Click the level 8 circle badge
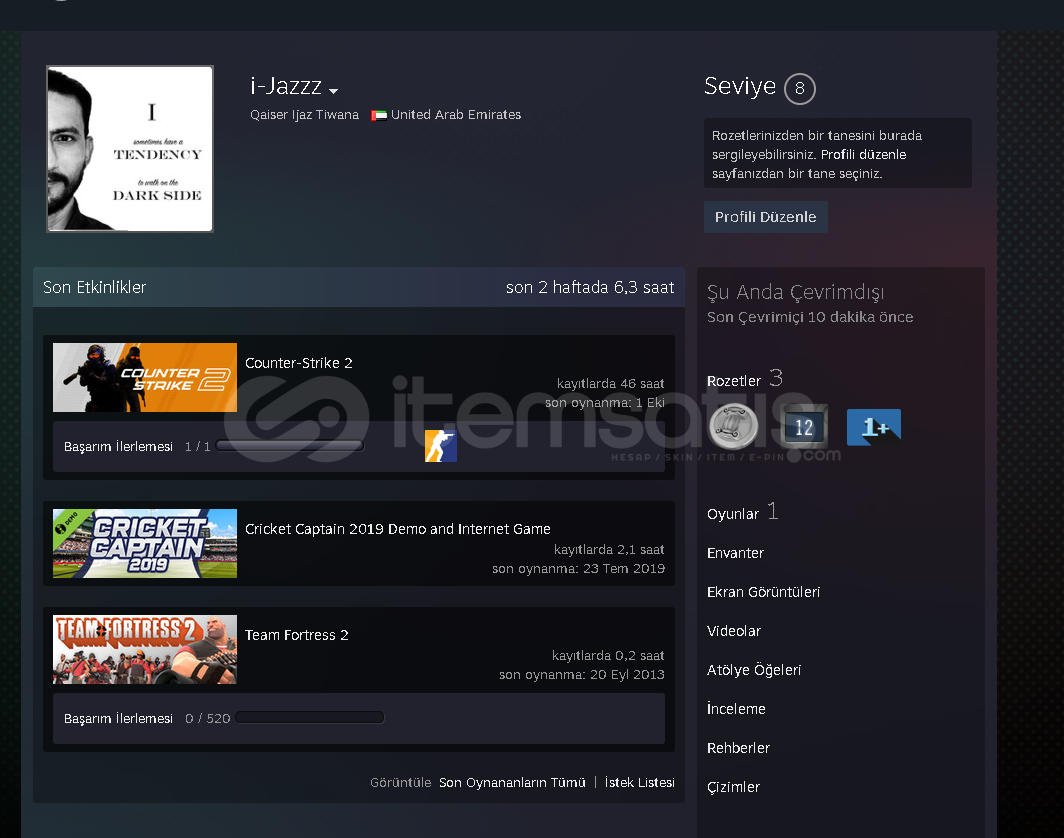Screen dimensions: 1064x838 (x=799, y=88)
